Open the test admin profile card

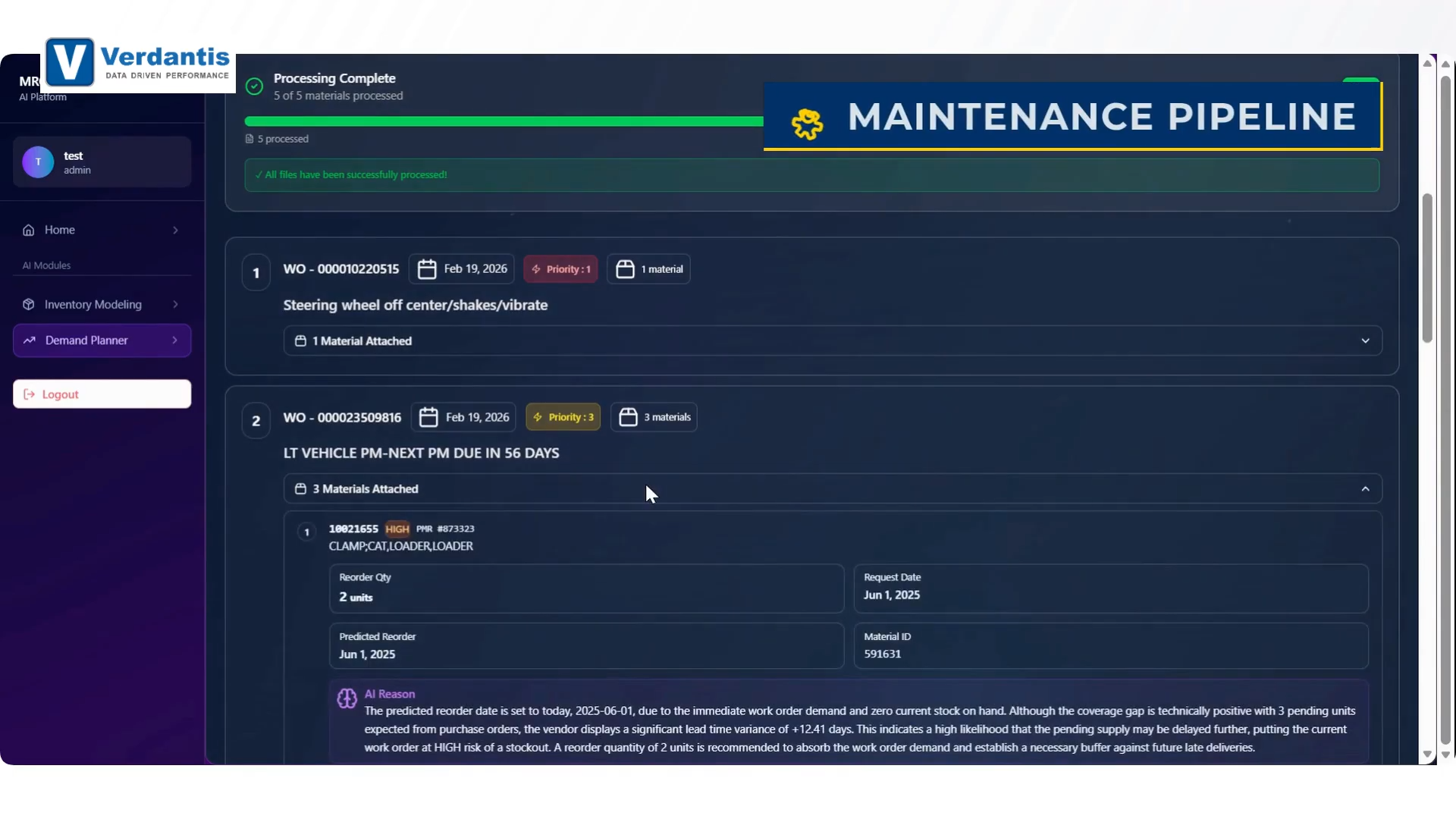(x=102, y=162)
